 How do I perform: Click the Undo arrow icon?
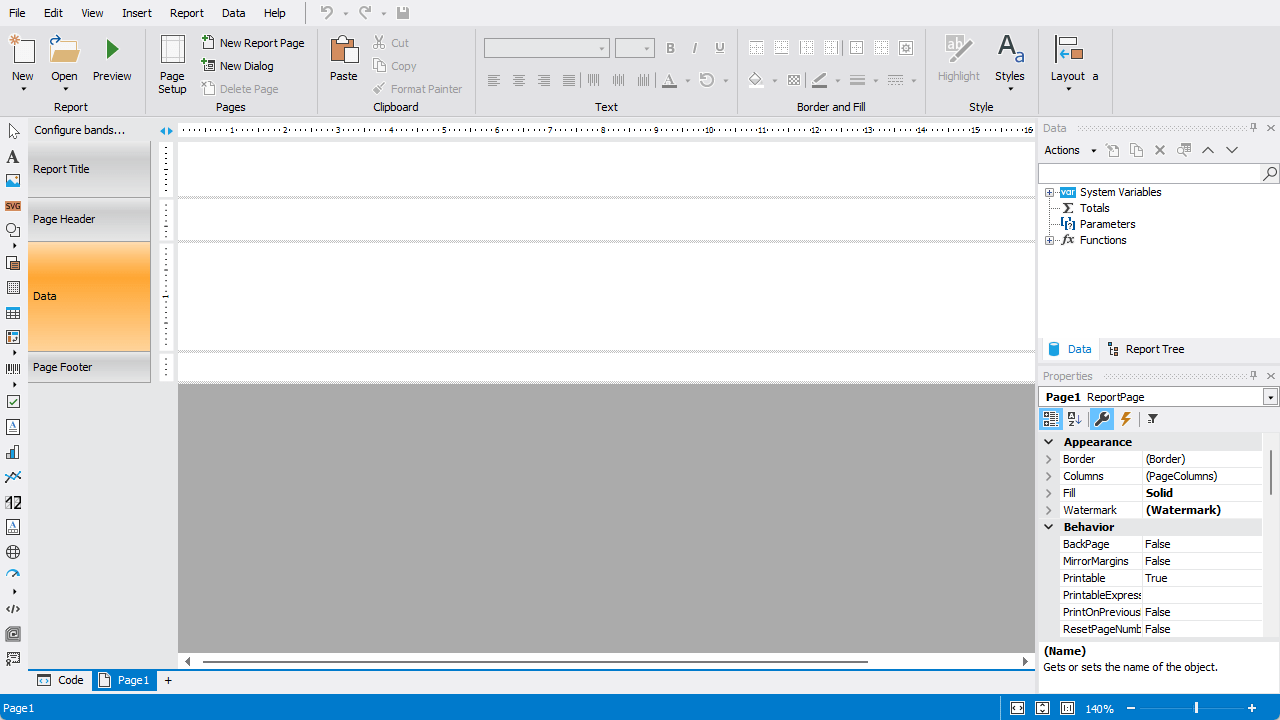pyautogui.click(x=327, y=13)
